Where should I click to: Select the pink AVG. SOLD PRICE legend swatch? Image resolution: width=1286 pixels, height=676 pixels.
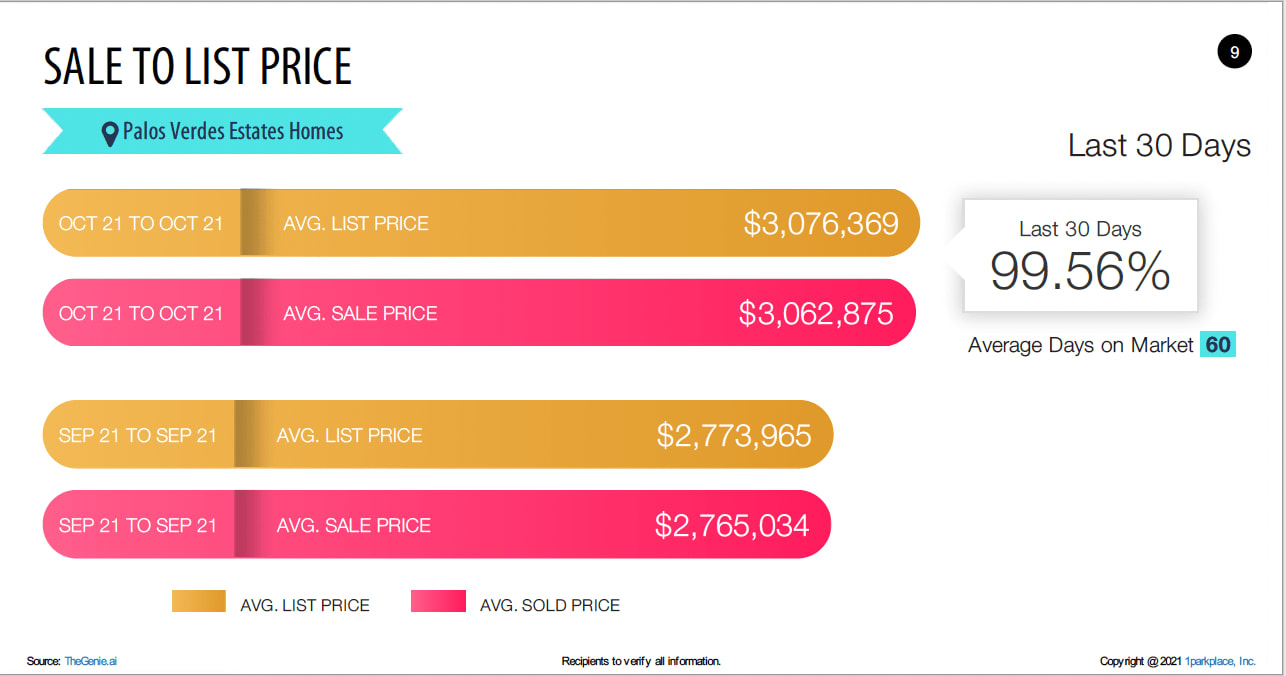(x=438, y=601)
